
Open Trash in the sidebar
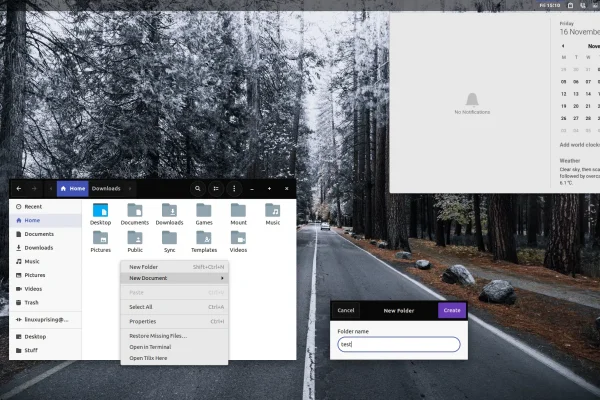[31, 302]
